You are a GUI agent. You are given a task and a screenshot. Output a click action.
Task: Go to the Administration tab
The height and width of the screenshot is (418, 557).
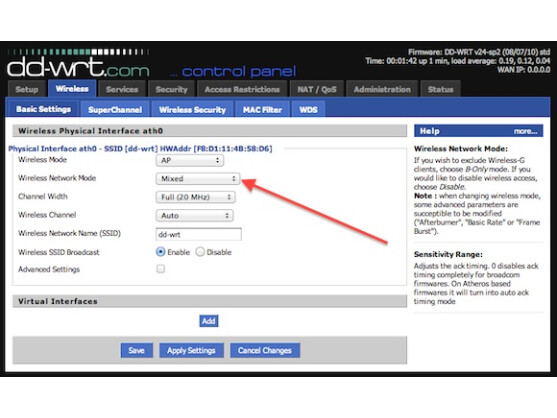pos(382,89)
